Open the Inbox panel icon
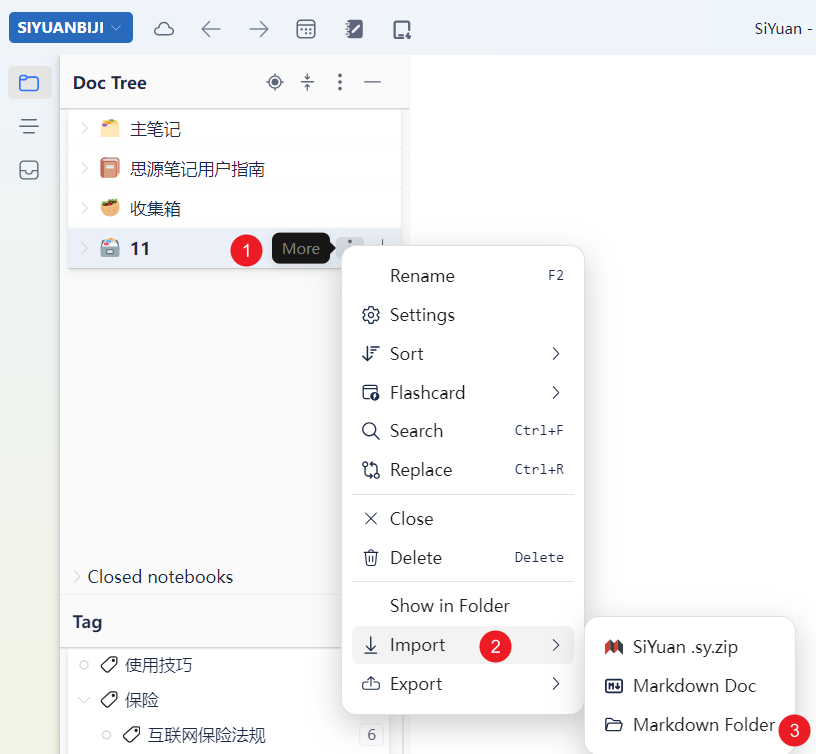Image resolution: width=816 pixels, height=754 pixels. 29,170
